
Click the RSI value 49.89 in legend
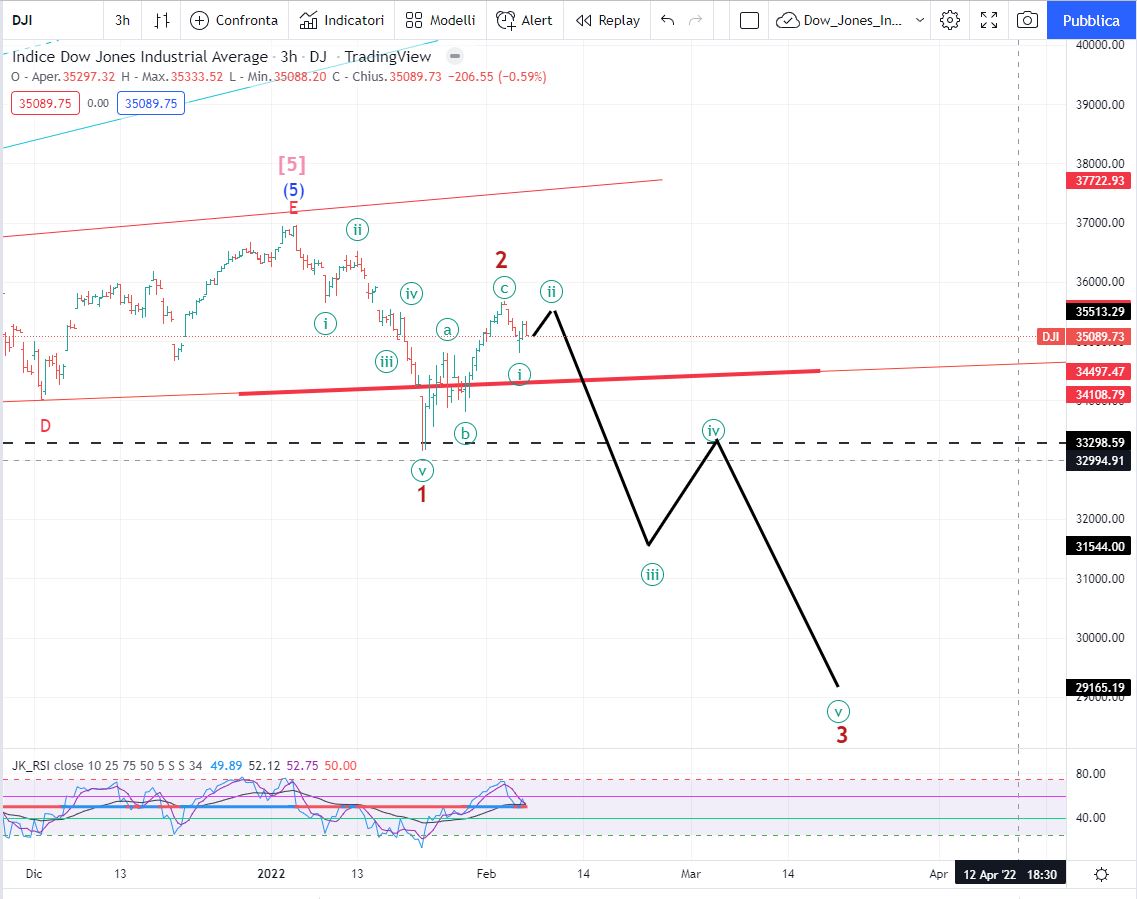pyautogui.click(x=226, y=765)
